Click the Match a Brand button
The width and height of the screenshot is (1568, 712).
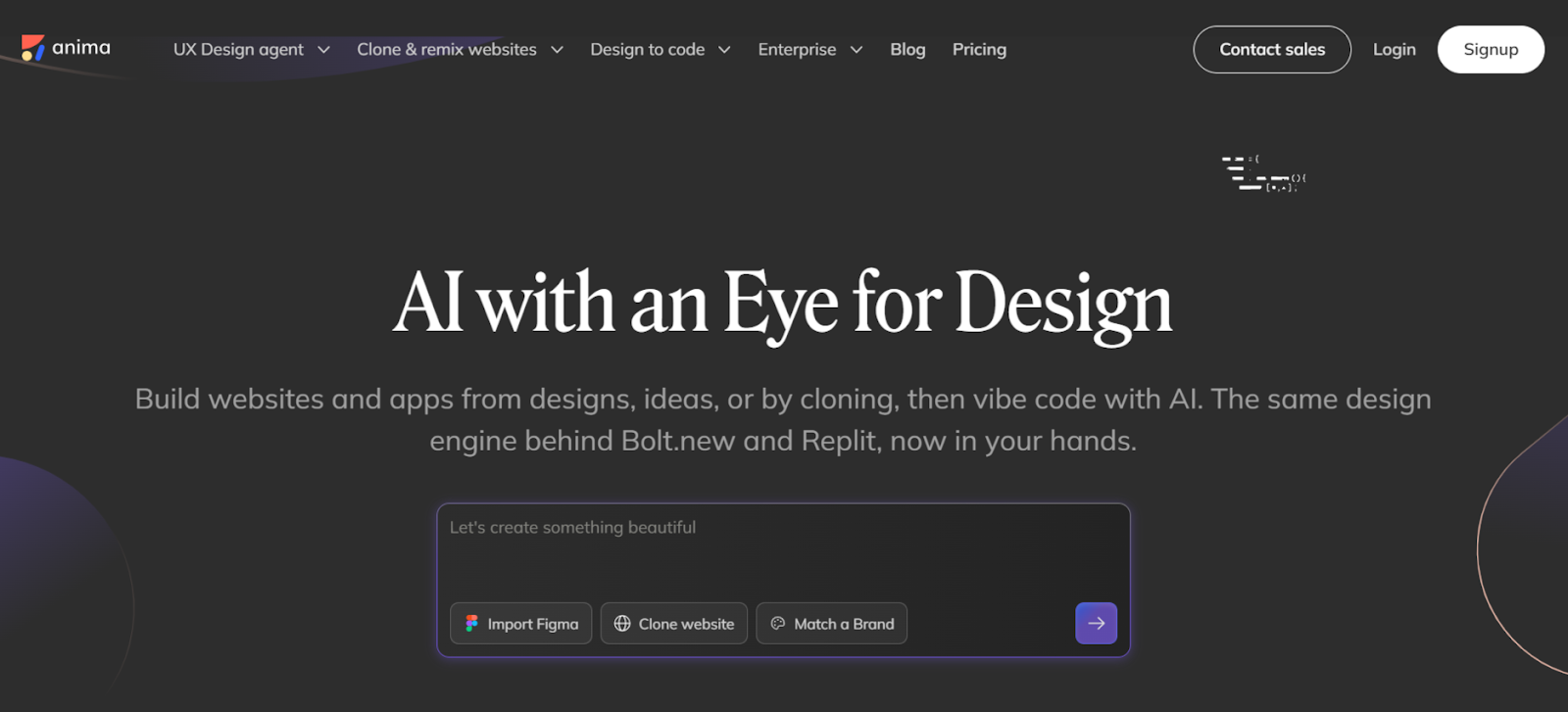tap(831, 623)
